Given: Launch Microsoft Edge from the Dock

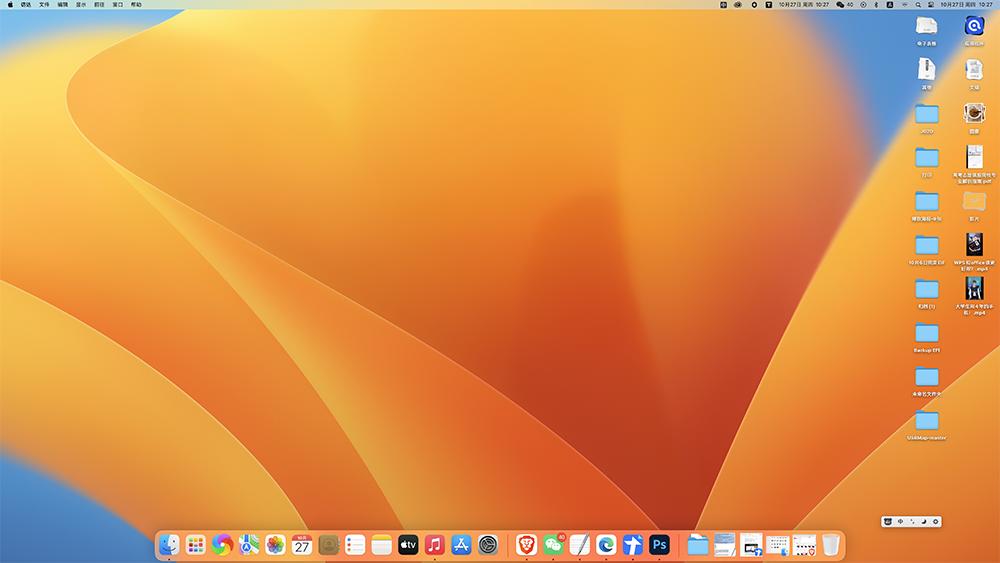Looking at the screenshot, I should (x=606, y=545).
